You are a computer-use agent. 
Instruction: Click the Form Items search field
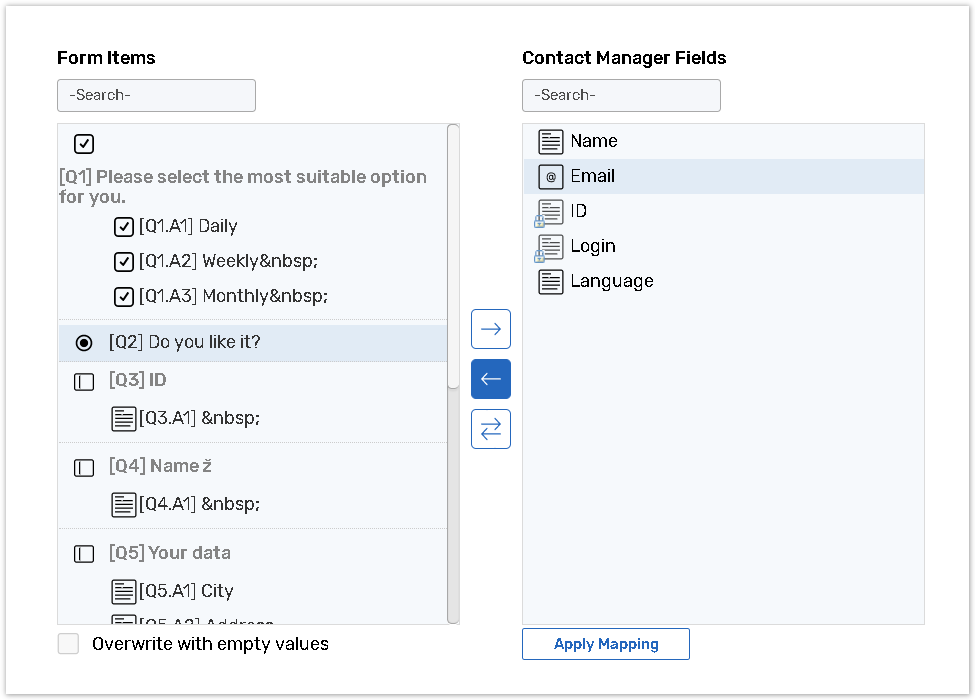156,96
